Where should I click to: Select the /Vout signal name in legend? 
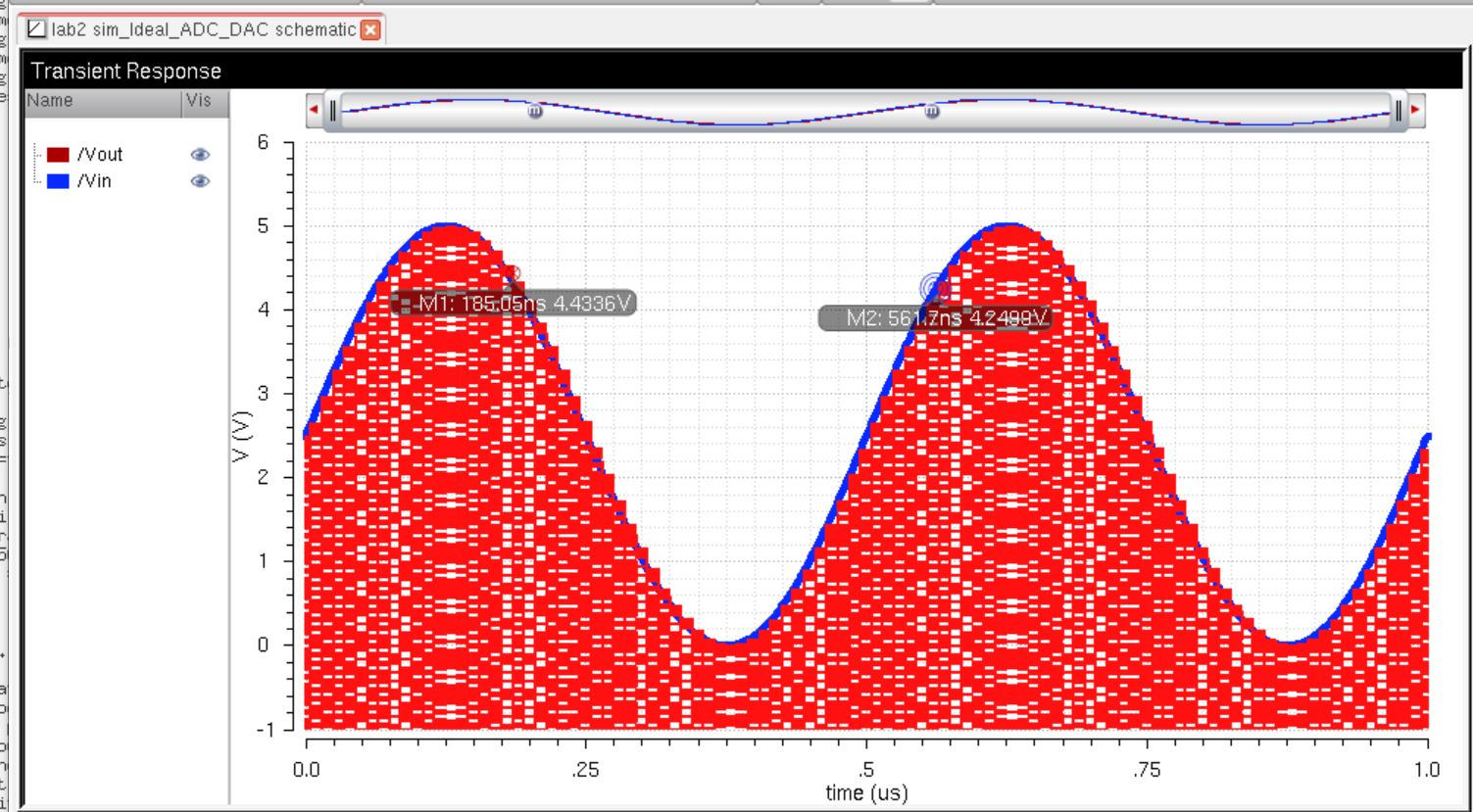[x=100, y=155]
